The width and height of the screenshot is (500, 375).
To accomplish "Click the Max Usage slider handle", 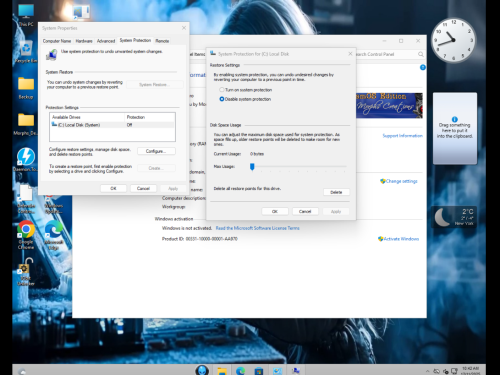I will [252, 167].
